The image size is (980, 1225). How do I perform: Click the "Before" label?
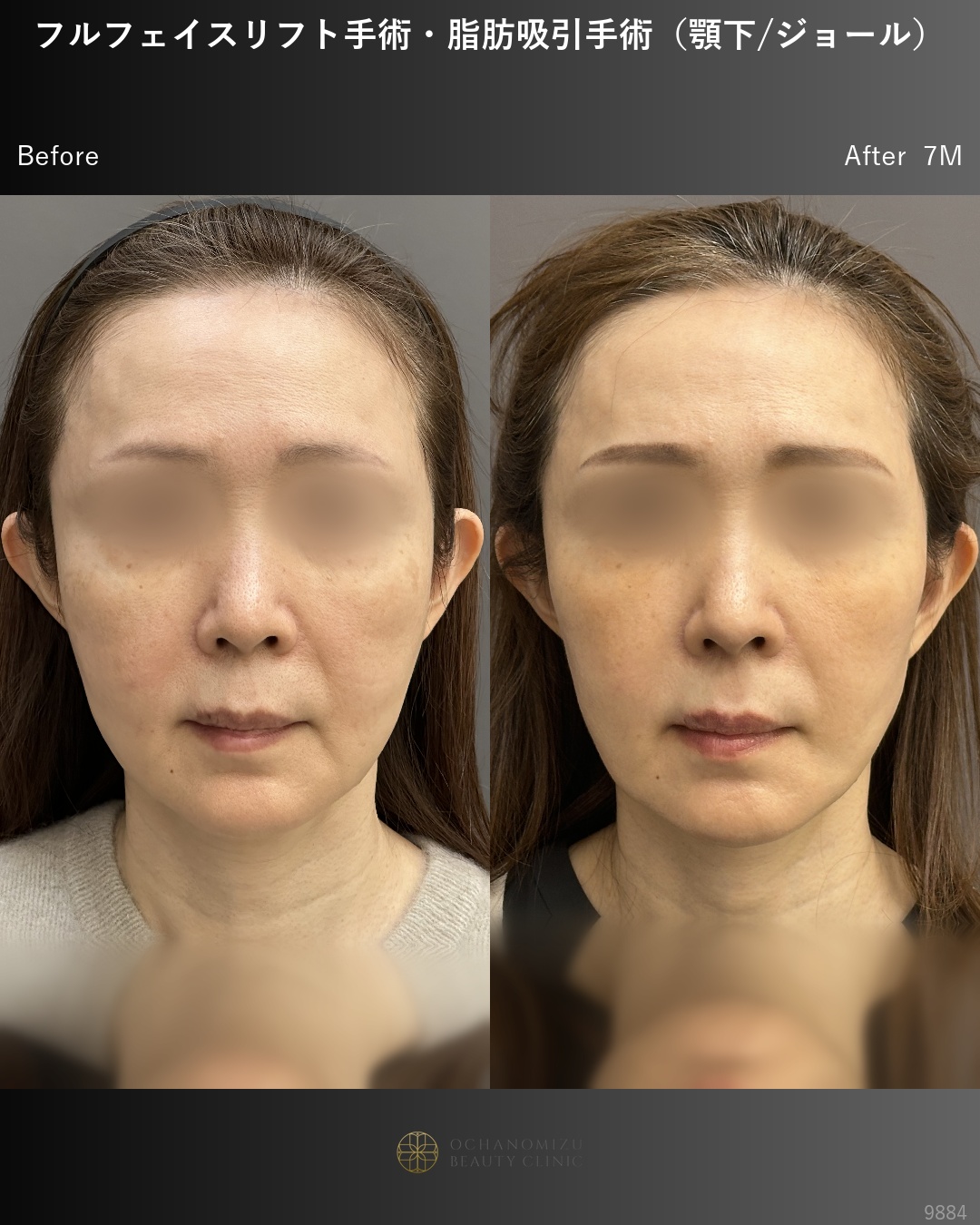[x=58, y=156]
